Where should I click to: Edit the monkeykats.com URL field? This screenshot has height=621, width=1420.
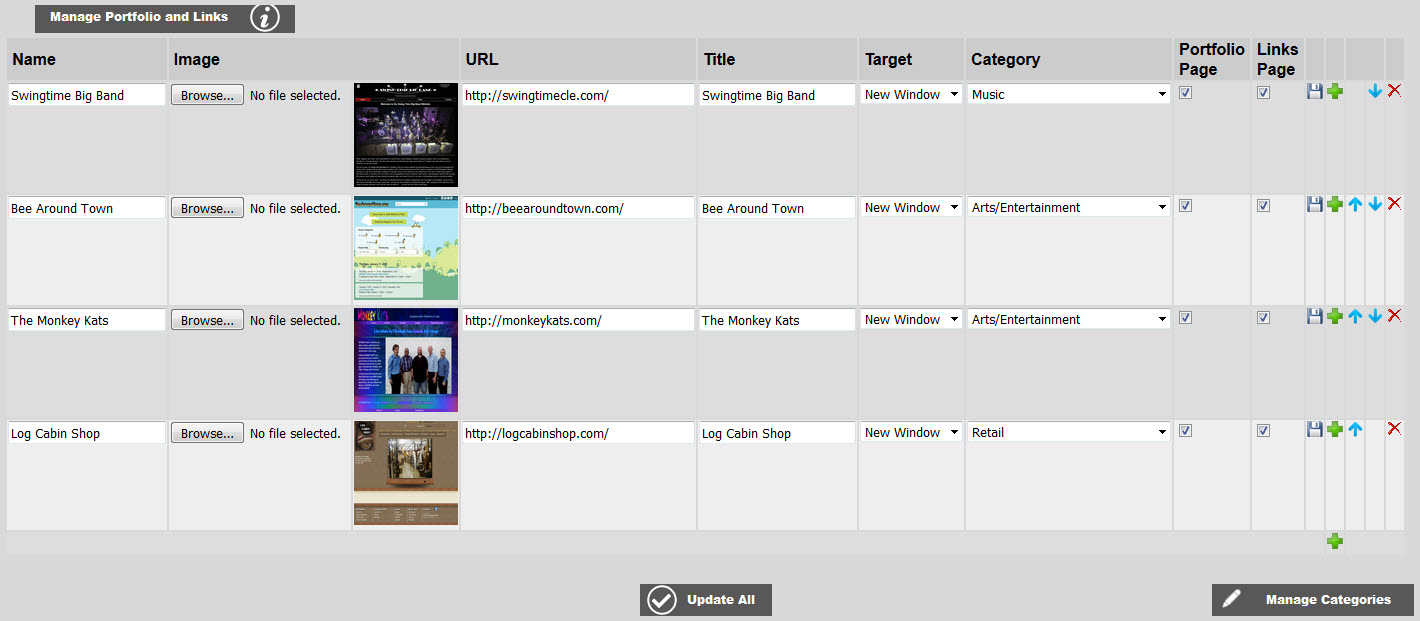(x=578, y=320)
